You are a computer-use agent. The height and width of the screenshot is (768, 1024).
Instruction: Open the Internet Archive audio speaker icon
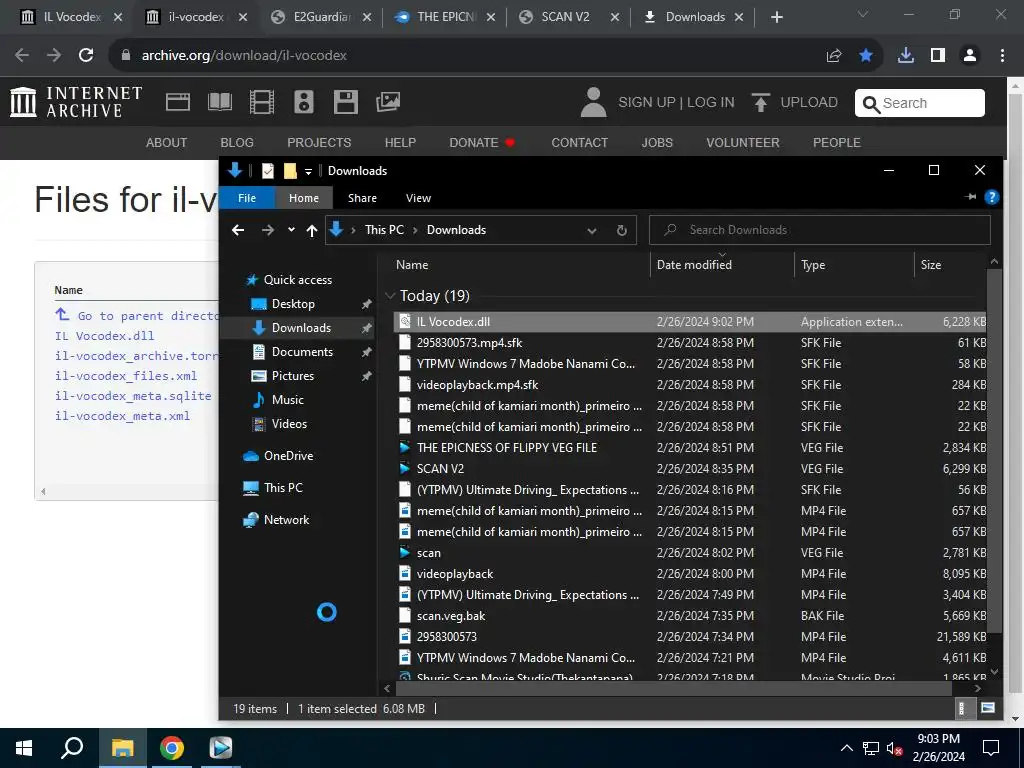tap(304, 102)
